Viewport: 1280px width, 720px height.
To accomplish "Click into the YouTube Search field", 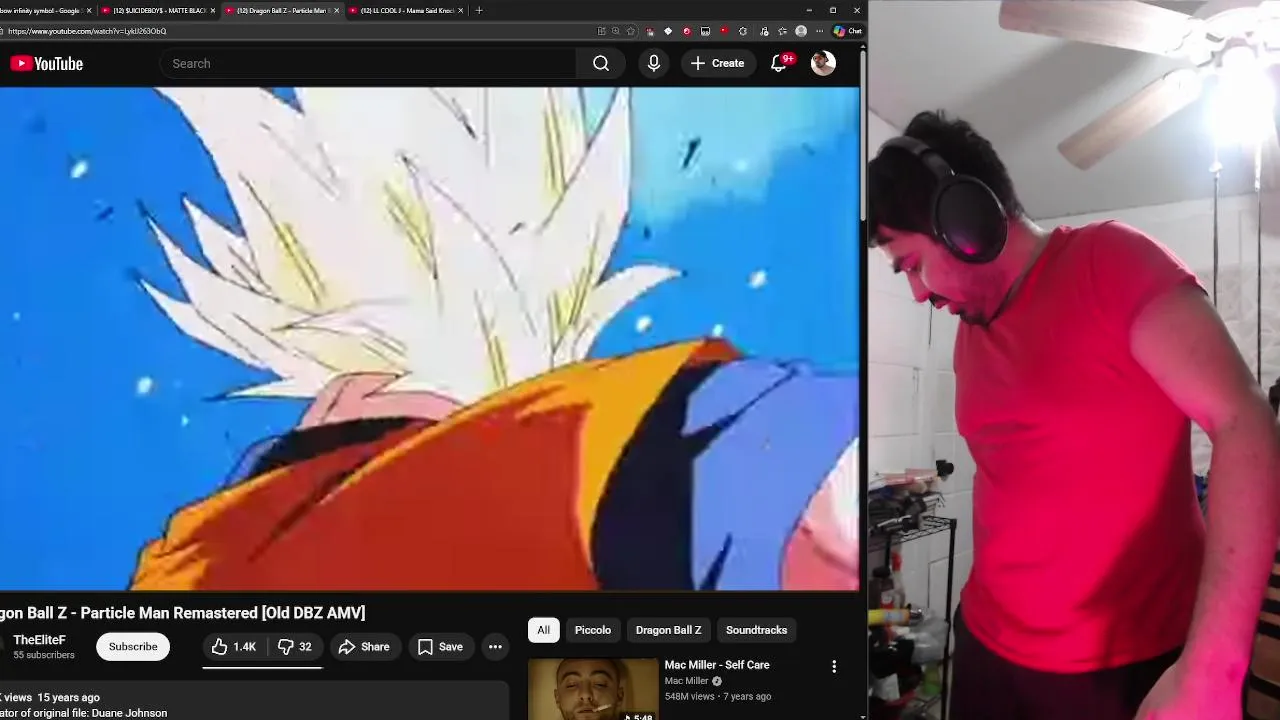I will pyautogui.click(x=368, y=63).
